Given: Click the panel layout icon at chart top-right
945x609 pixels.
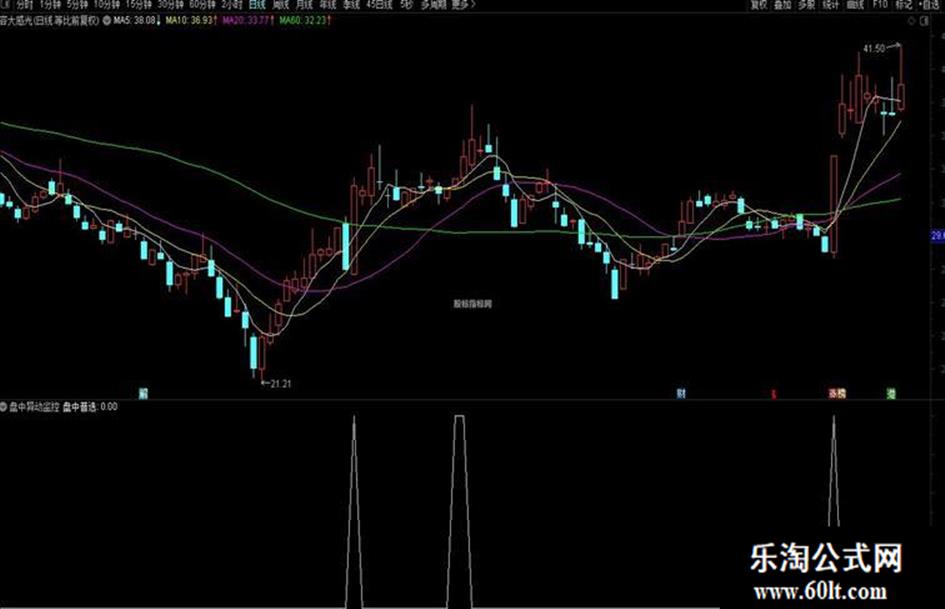Looking at the screenshot, I should point(925,21).
